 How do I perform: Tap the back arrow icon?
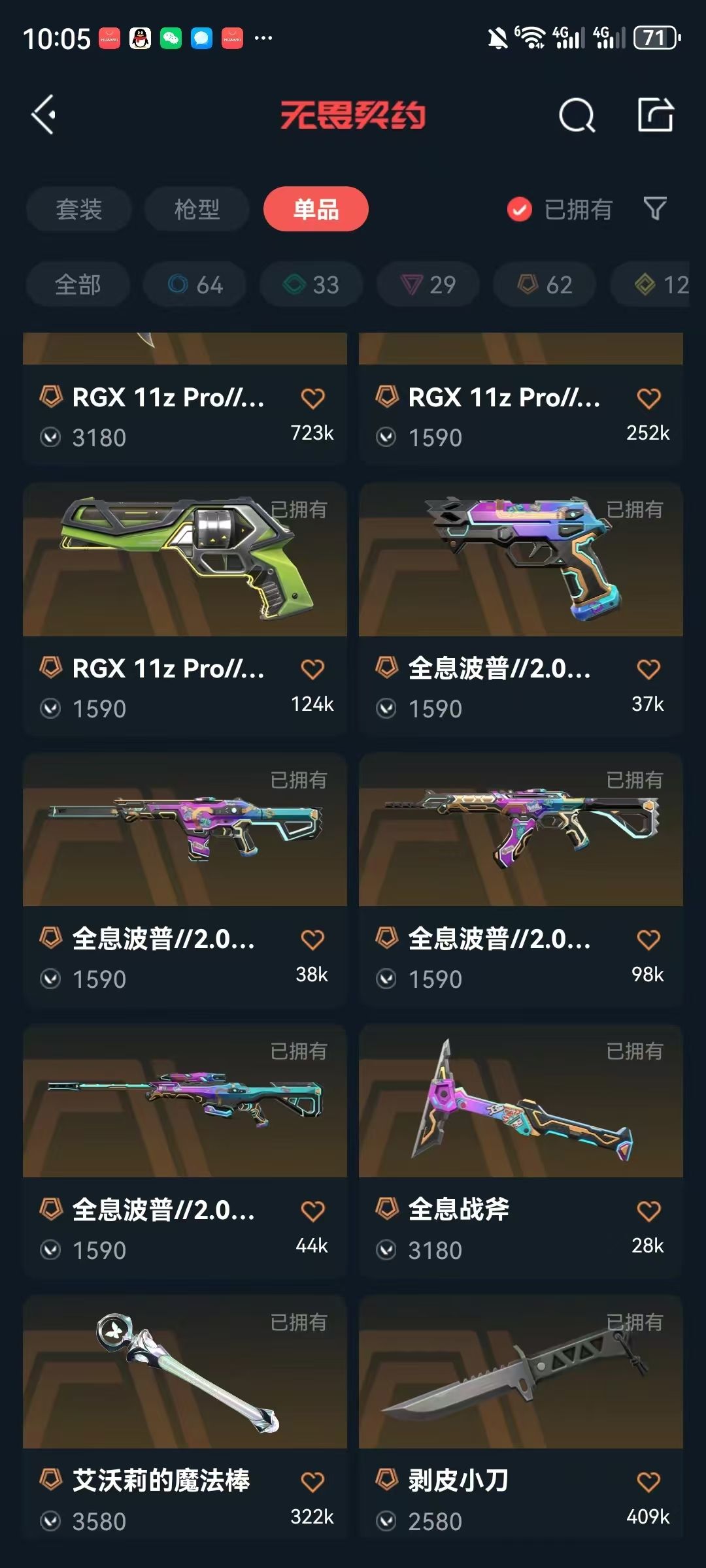[44, 115]
